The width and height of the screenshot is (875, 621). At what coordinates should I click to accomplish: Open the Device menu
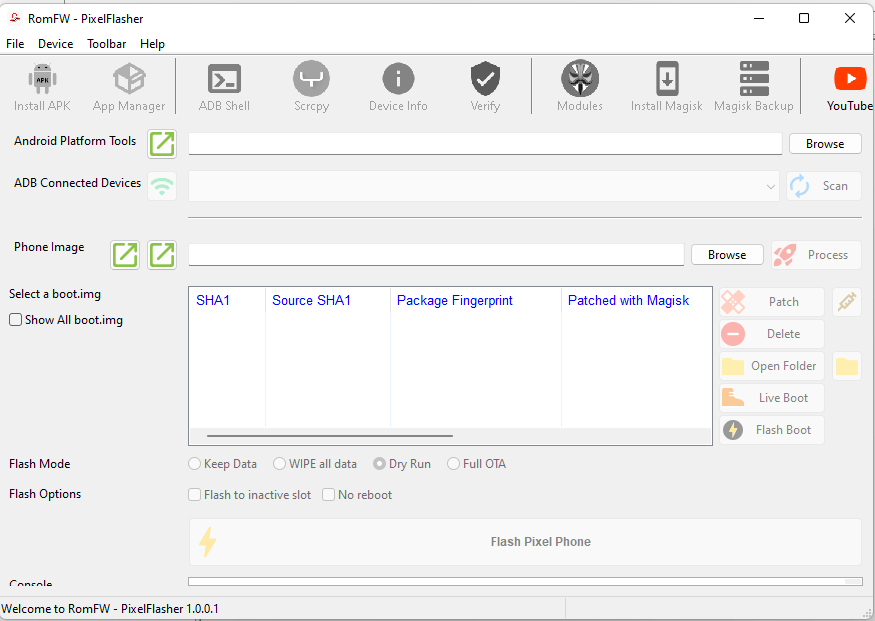pos(55,43)
